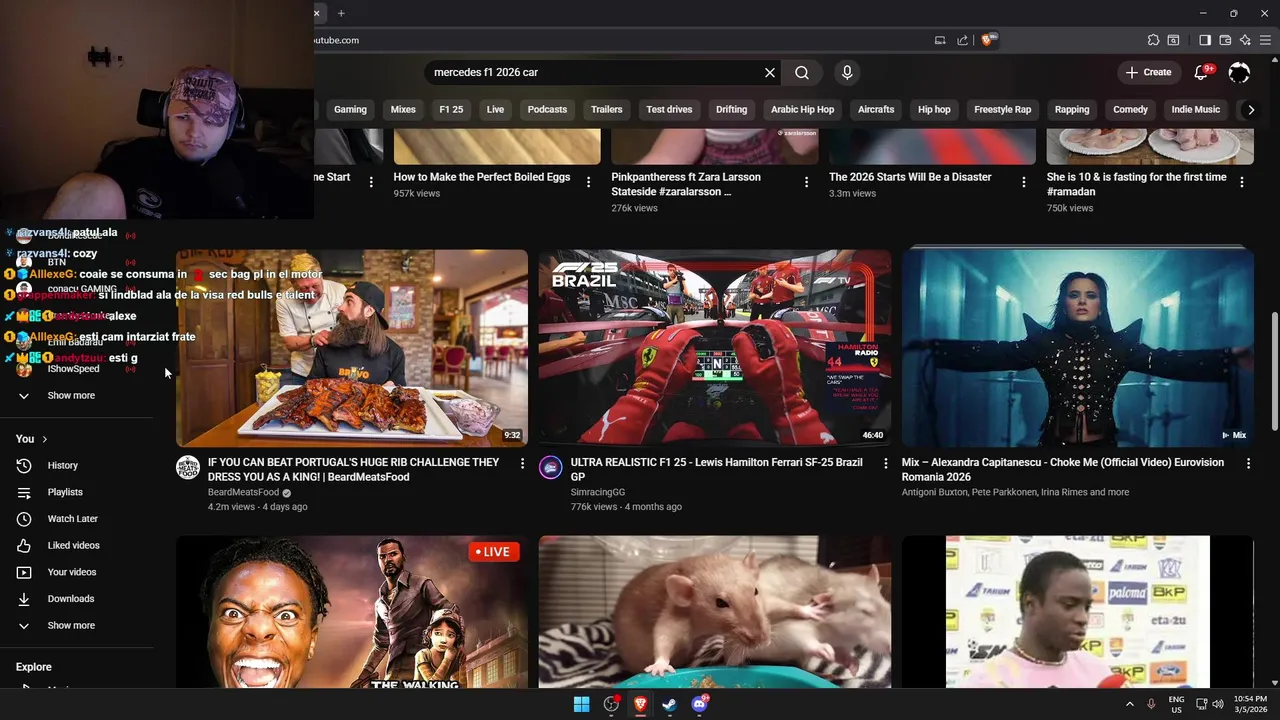Open the volume icon in system tray

tap(1218, 704)
